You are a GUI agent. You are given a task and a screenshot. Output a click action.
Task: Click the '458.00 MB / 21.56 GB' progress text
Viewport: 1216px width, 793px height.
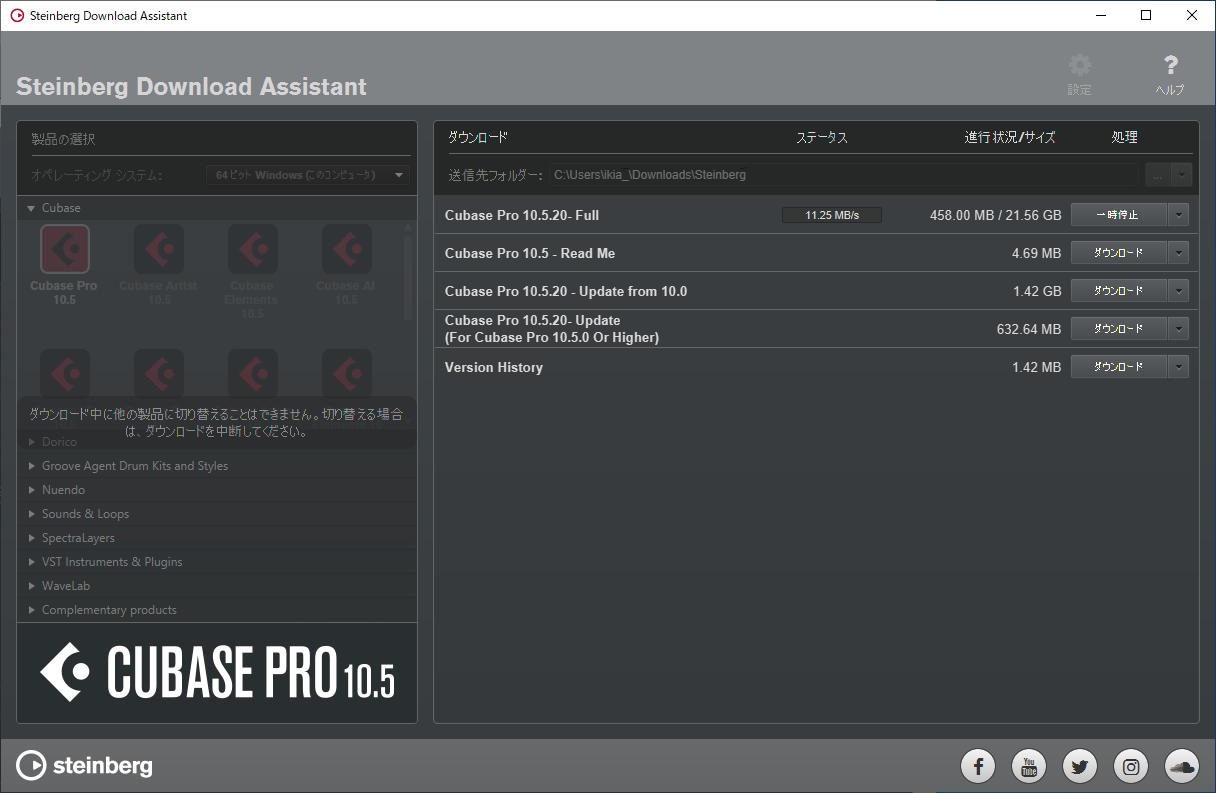pyautogui.click(x=996, y=215)
